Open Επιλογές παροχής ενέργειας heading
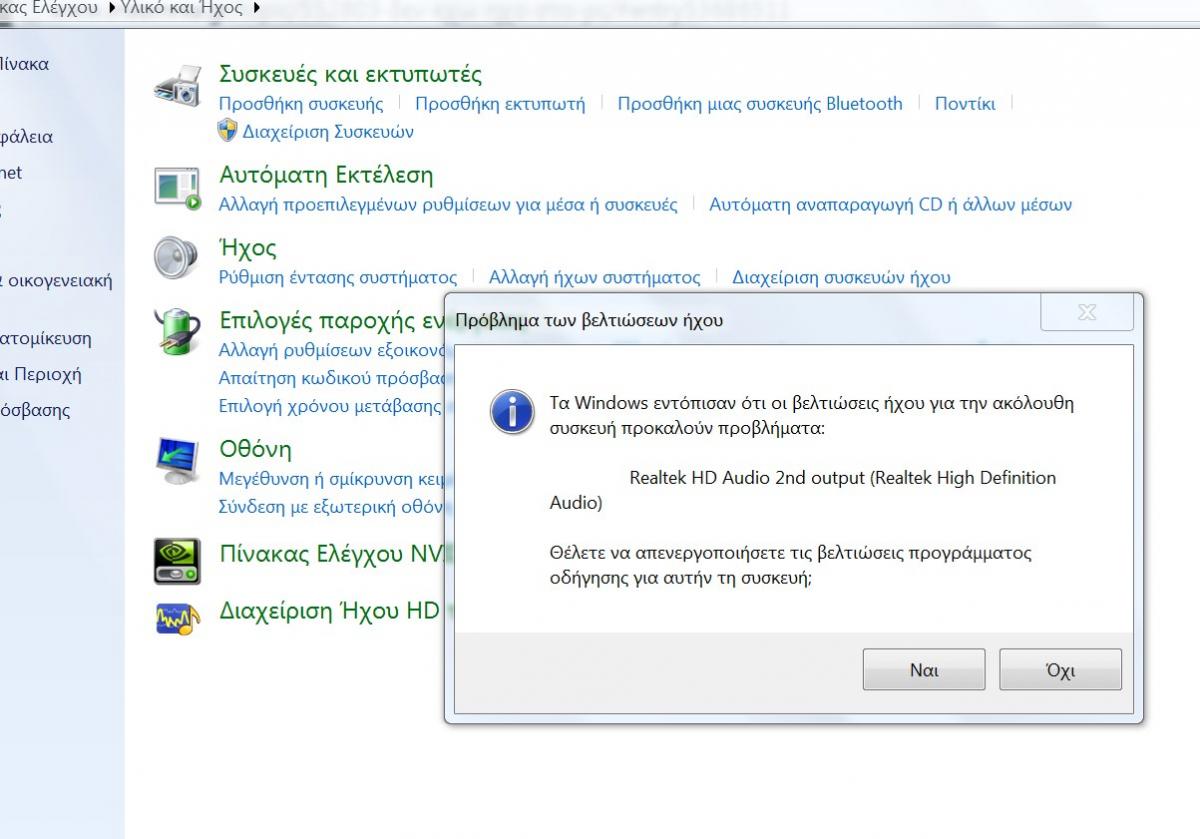 click(331, 321)
